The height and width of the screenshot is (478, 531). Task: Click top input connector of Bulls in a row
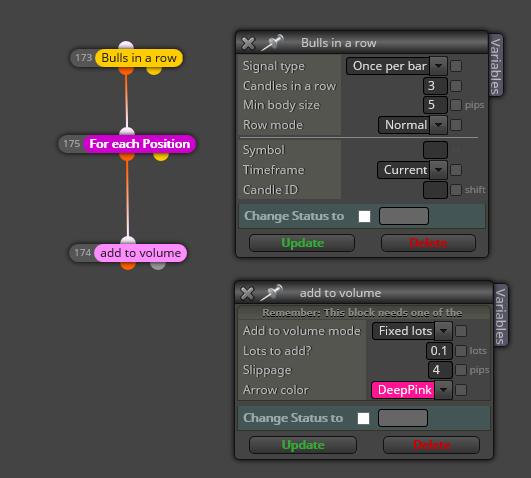point(126,45)
